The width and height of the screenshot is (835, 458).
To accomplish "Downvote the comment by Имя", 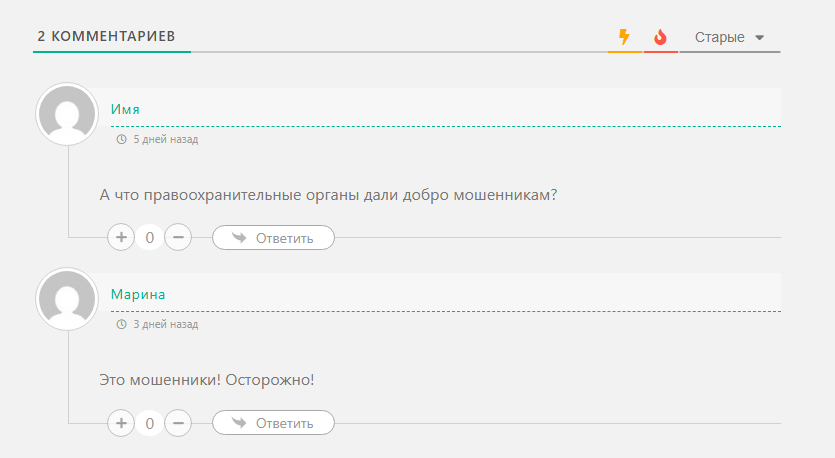I will [178, 238].
